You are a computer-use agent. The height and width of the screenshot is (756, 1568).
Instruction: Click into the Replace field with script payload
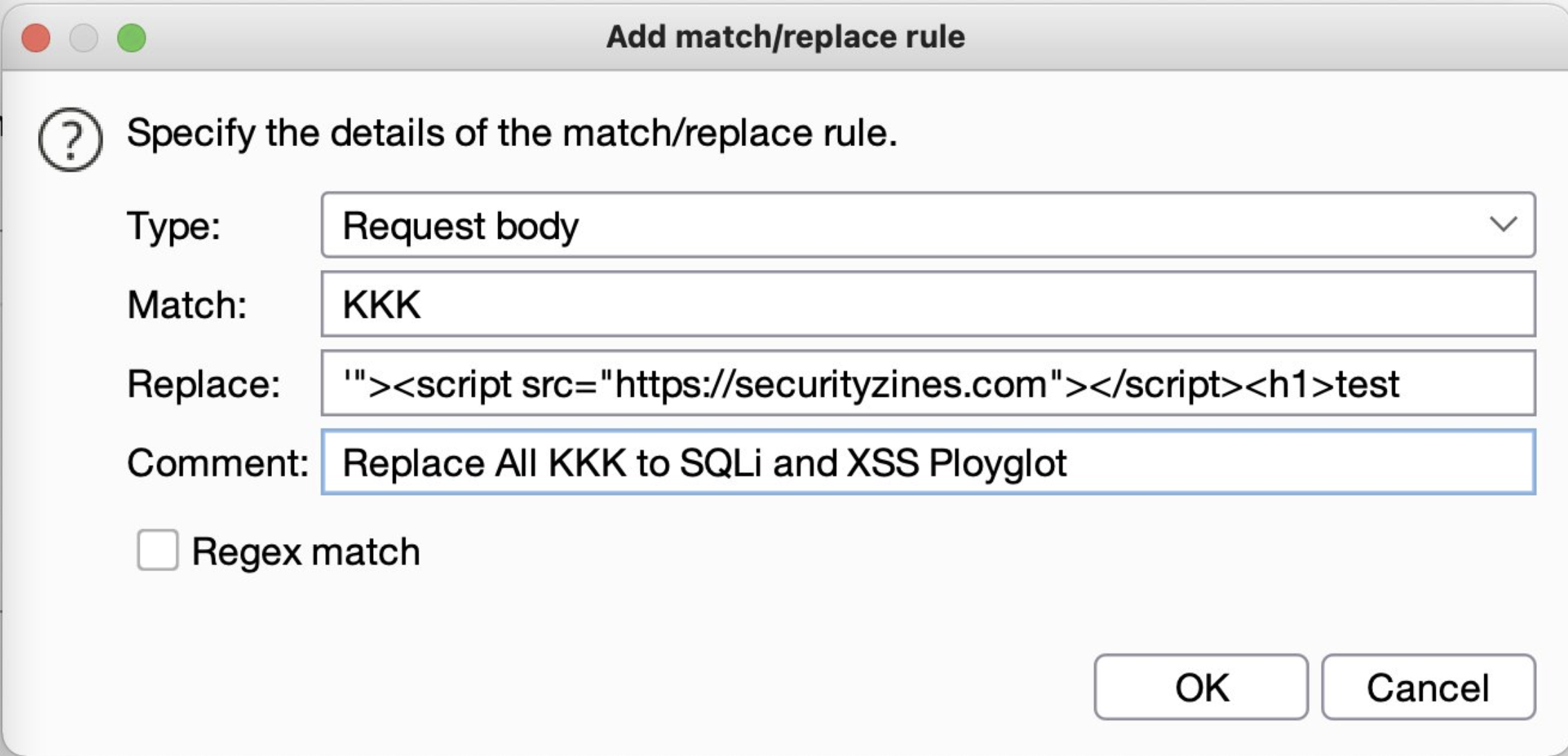coord(928,383)
